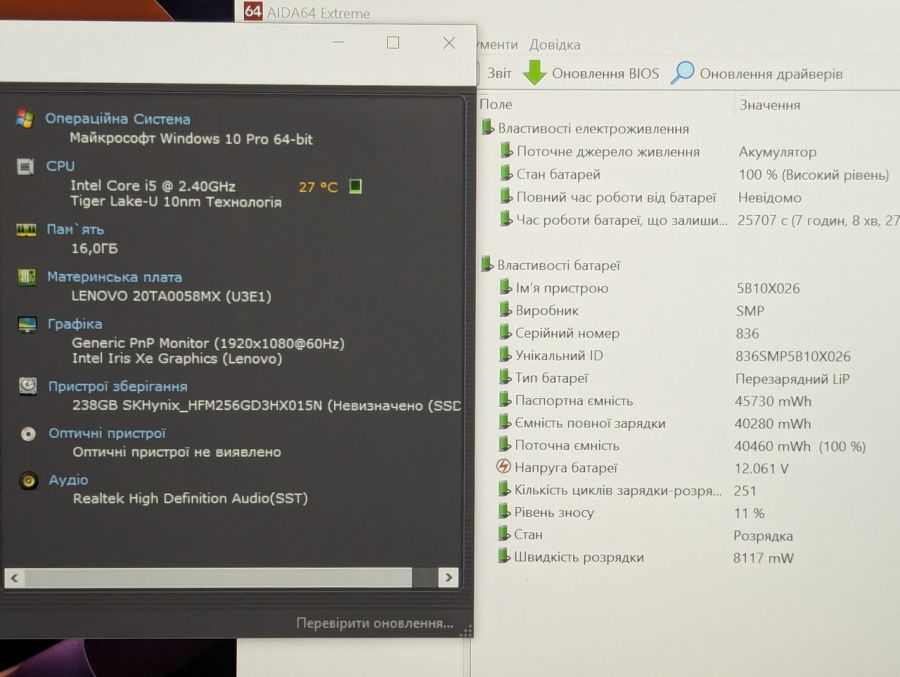Open the Аудіо section heading
The image size is (900, 677).
[x=68, y=479]
